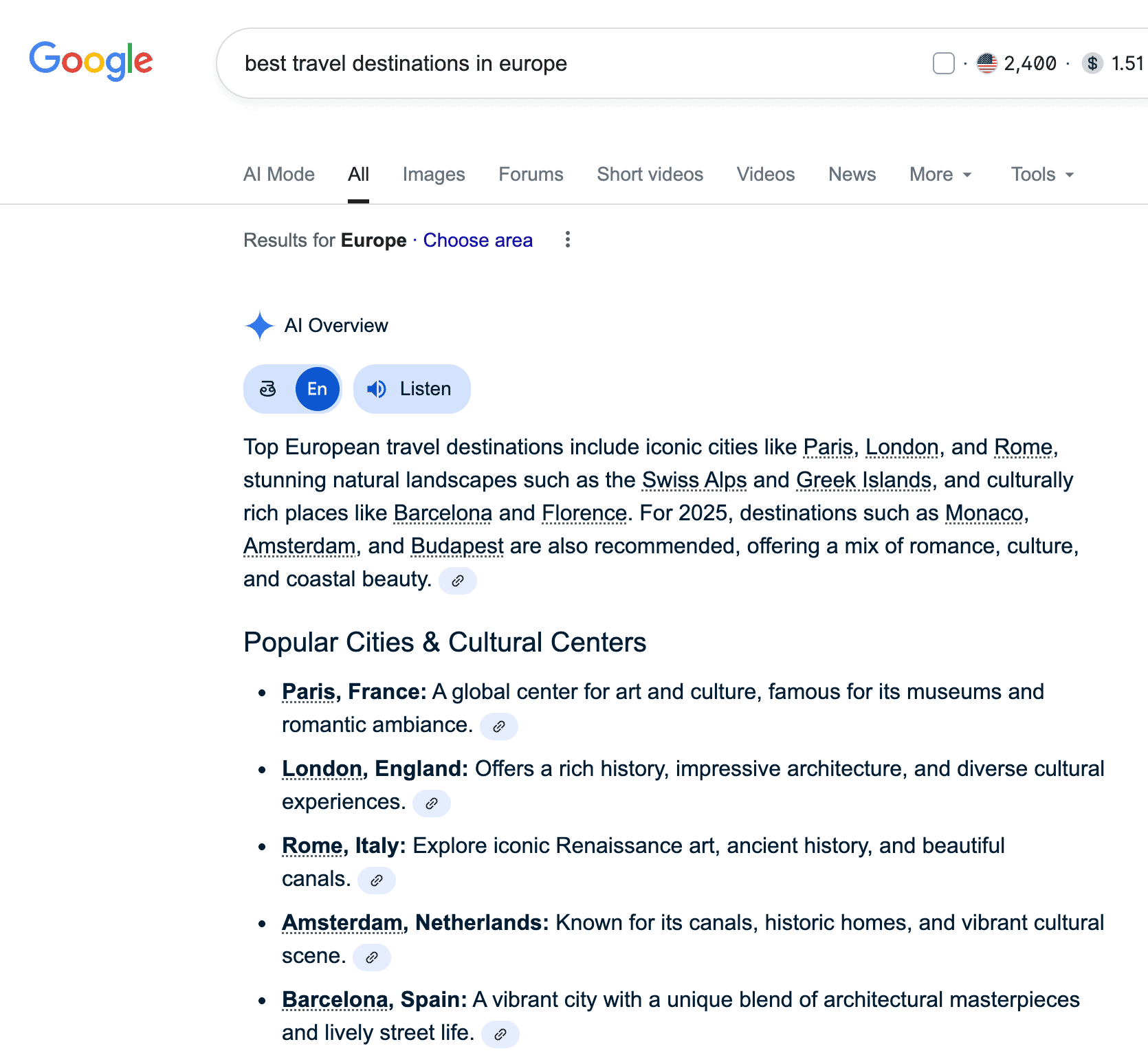
Task: Open source link icon for Barcelona, Spain entry
Action: (500, 1034)
